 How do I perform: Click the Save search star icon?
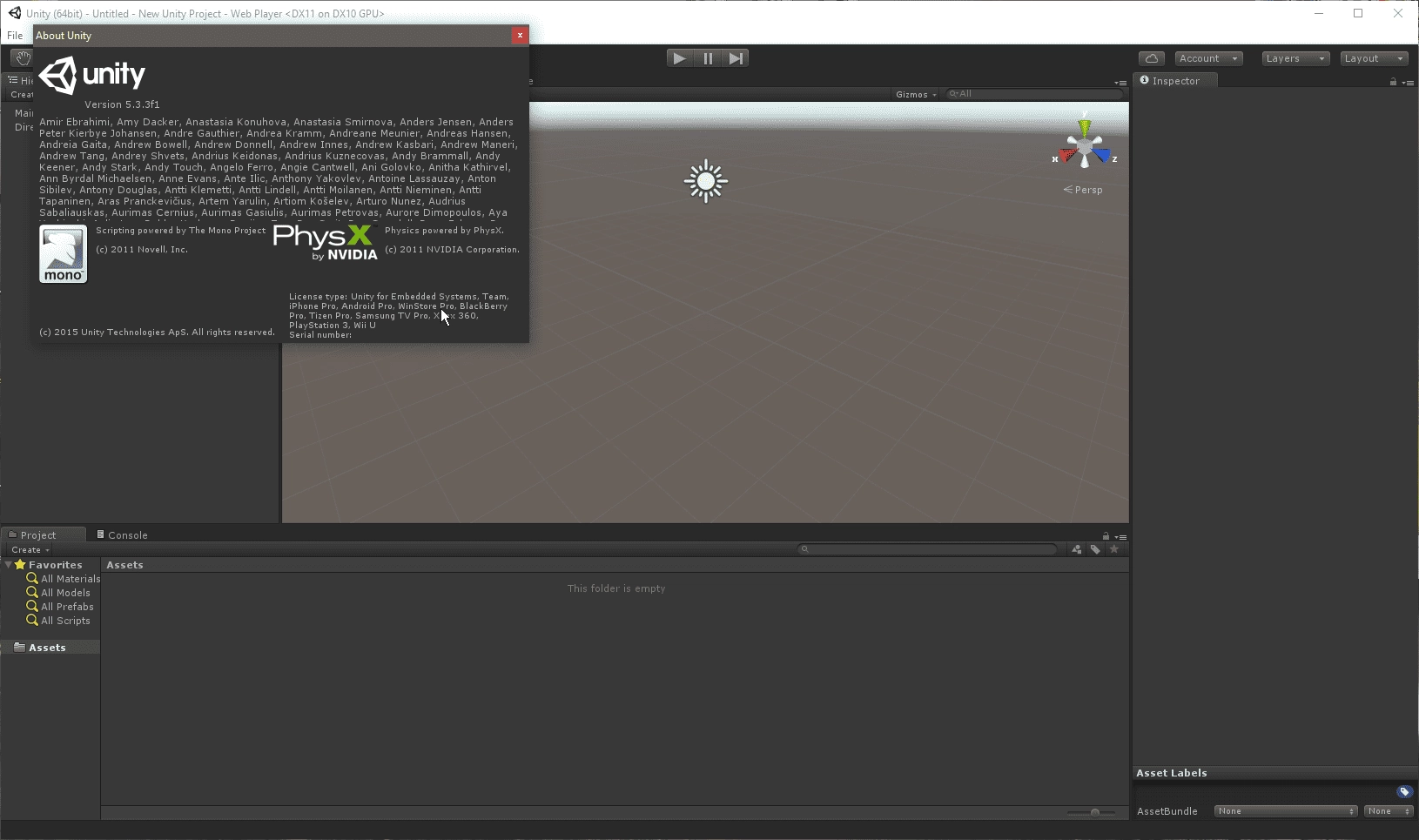click(1113, 549)
